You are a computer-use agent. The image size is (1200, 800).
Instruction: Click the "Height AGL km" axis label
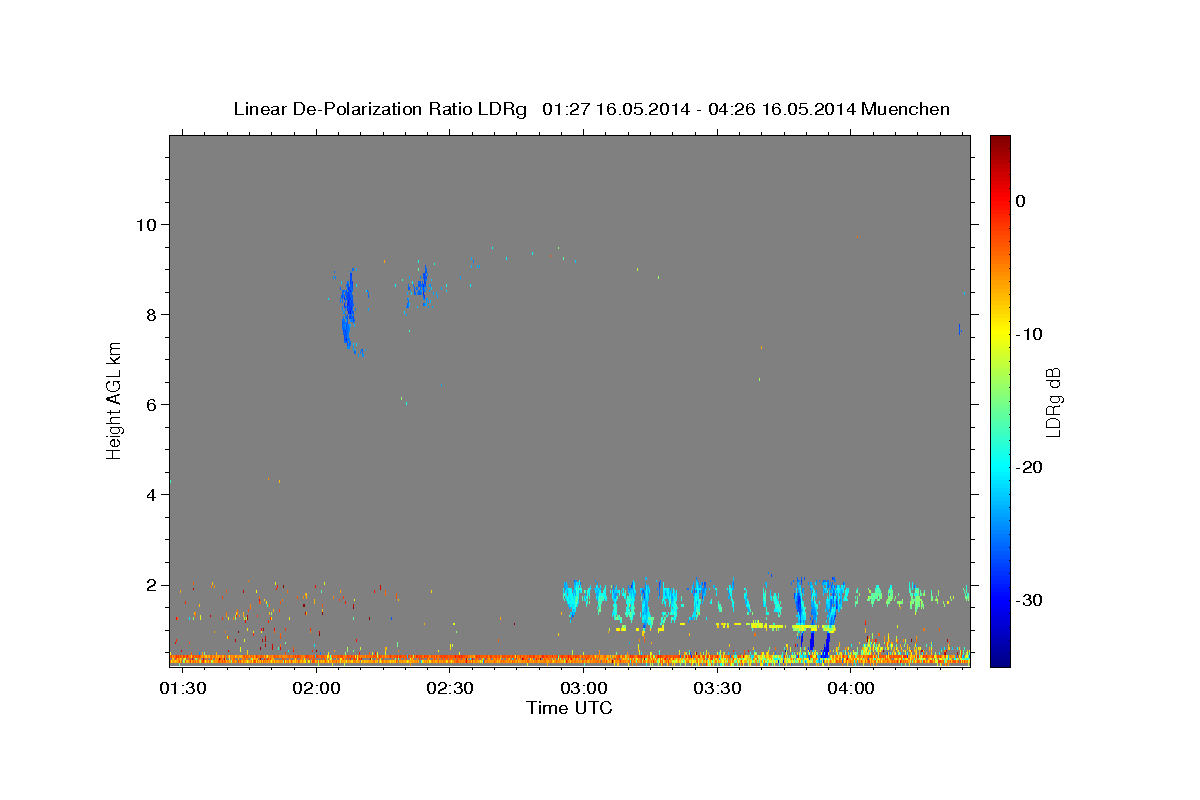(115, 399)
